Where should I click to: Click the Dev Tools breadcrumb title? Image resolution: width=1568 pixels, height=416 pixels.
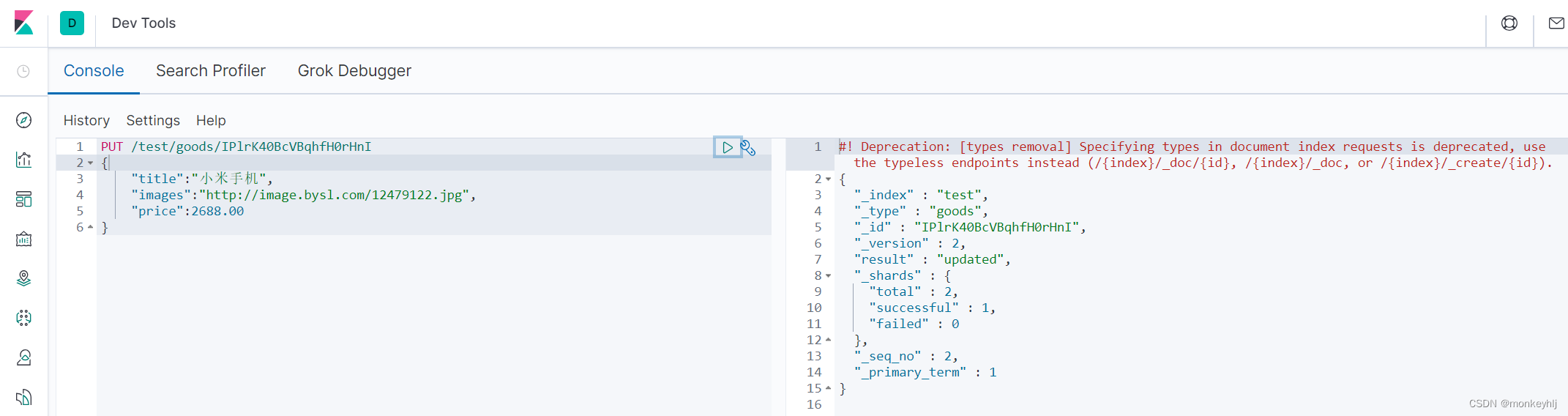click(143, 23)
